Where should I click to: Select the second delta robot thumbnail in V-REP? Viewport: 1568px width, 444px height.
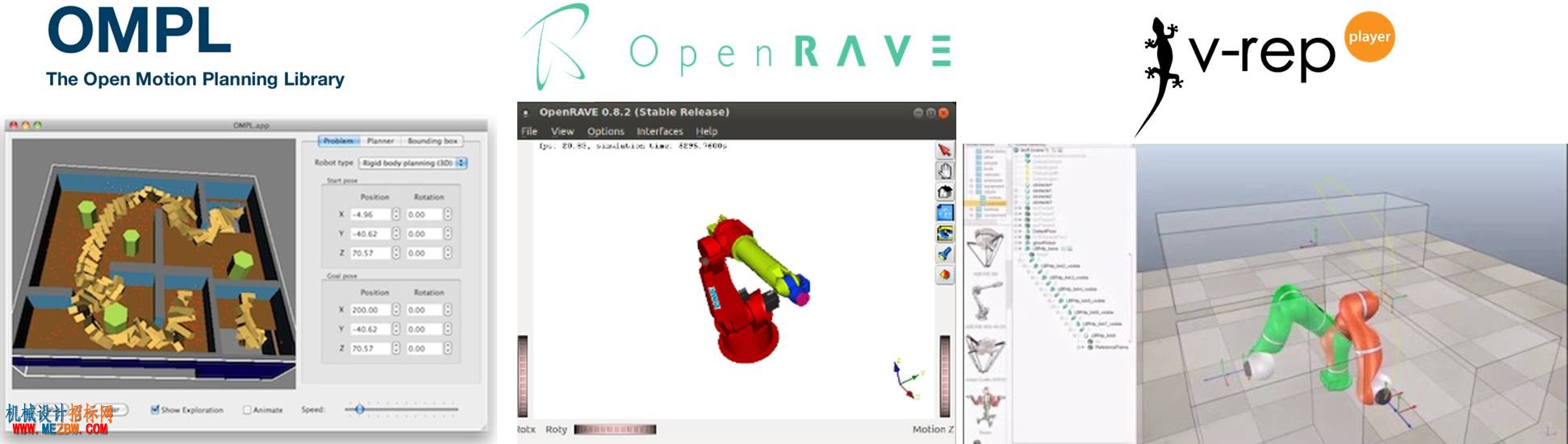point(986,354)
